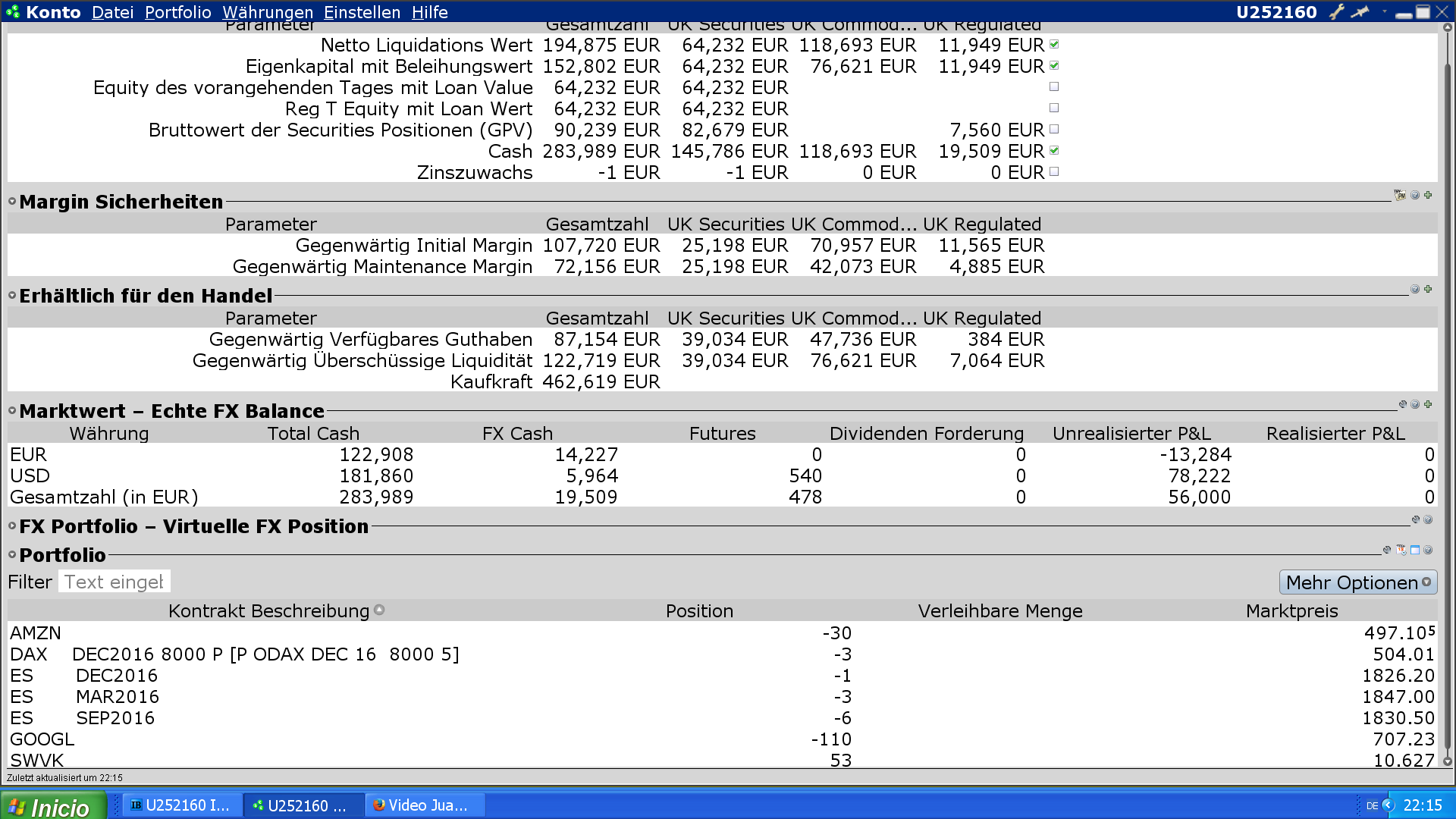Image resolution: width=1456 pixels, height=819 pixels.
Task: Click blue window icon in Portfolio header
Action: (x=1415, y=550)
